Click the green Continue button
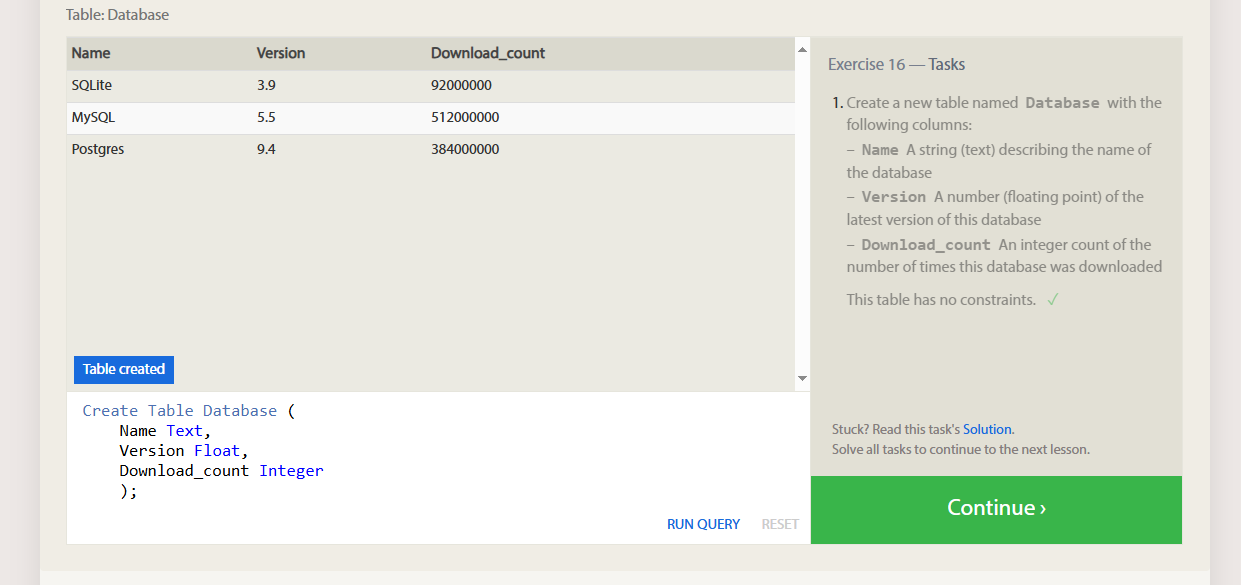This screenshot has width=1241, height=585. 996,510
